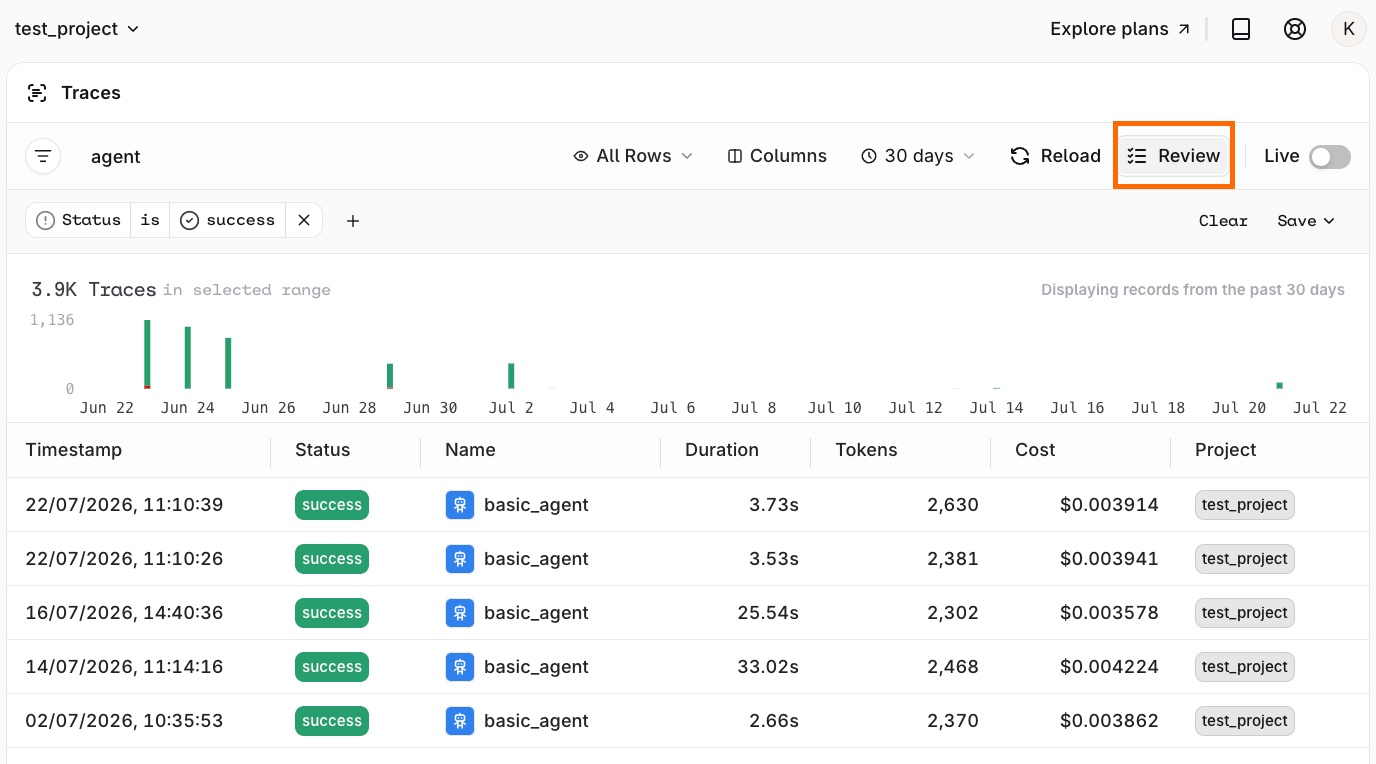1376x764 pixels.
Task: Sort by the Tokens column header
Action: tap(866, 450)
